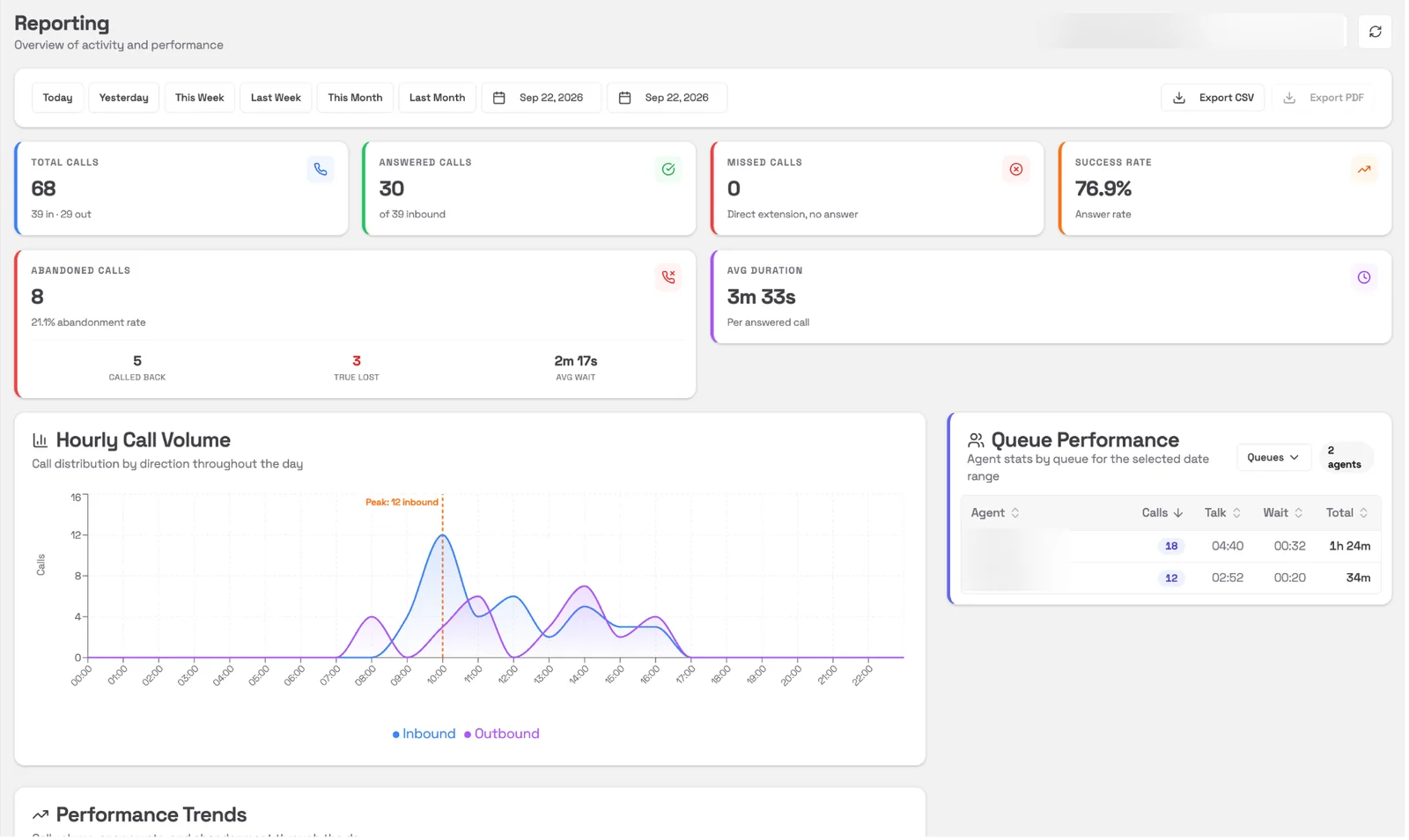The height and width of the screenshot is (840, 1409).
Task: Switch to the Last Month range
Action: tap(438, 98)
